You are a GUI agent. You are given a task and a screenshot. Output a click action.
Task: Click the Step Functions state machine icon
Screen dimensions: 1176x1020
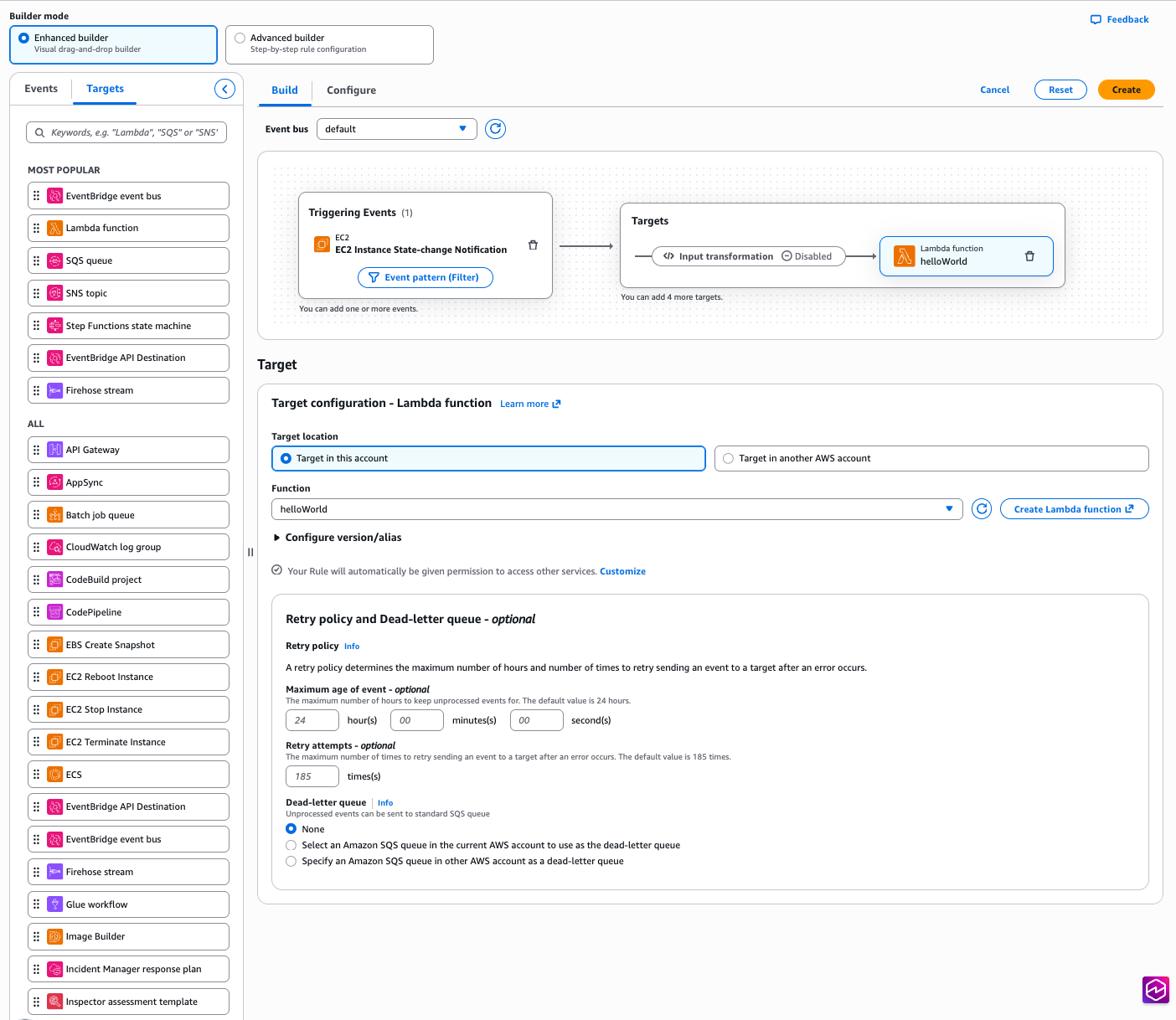coord(54,326)
